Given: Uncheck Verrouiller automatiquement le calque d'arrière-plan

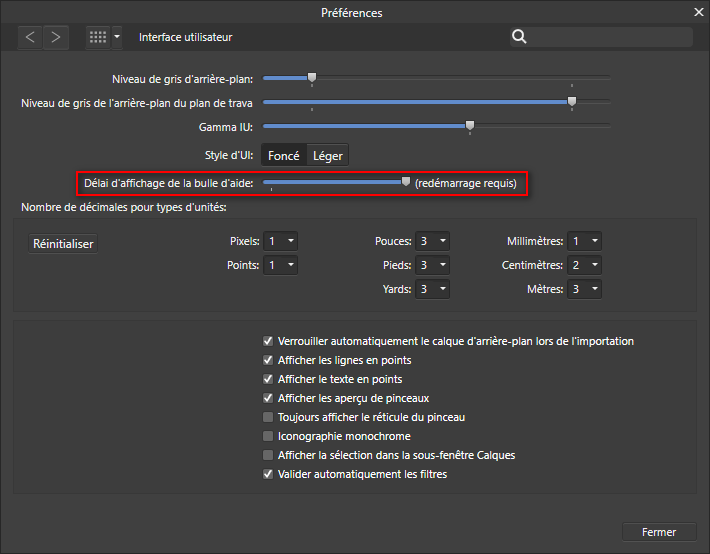Looking at the screenshot, I should [x=268, y=341].
